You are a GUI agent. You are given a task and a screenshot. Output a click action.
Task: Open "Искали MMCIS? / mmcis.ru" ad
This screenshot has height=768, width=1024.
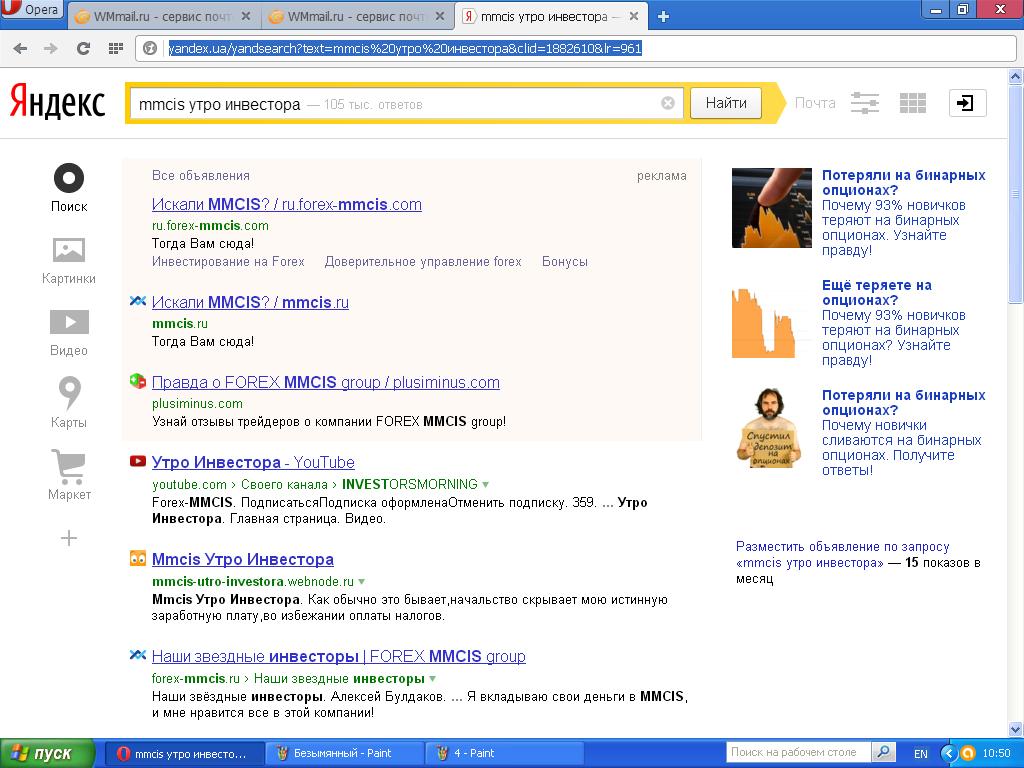(x=250, y=302)
